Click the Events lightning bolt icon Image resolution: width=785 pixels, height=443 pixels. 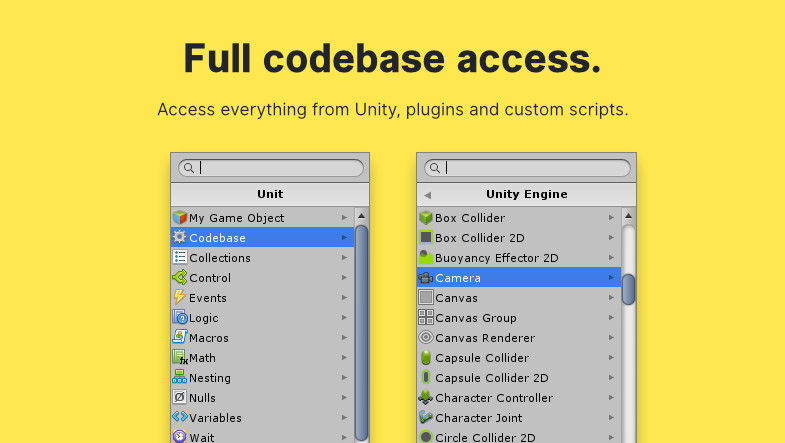179,298
